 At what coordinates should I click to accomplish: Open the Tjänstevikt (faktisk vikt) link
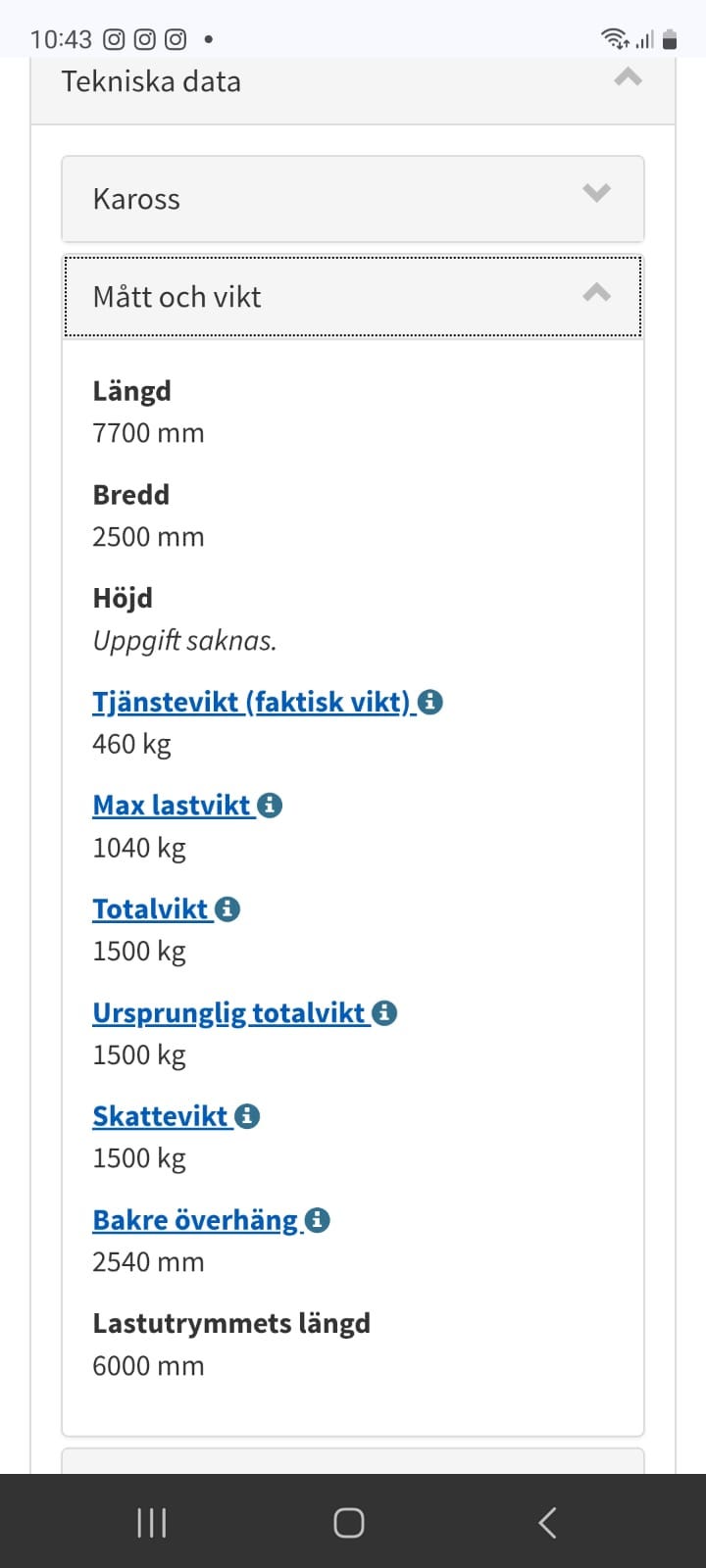click(251, 702)
